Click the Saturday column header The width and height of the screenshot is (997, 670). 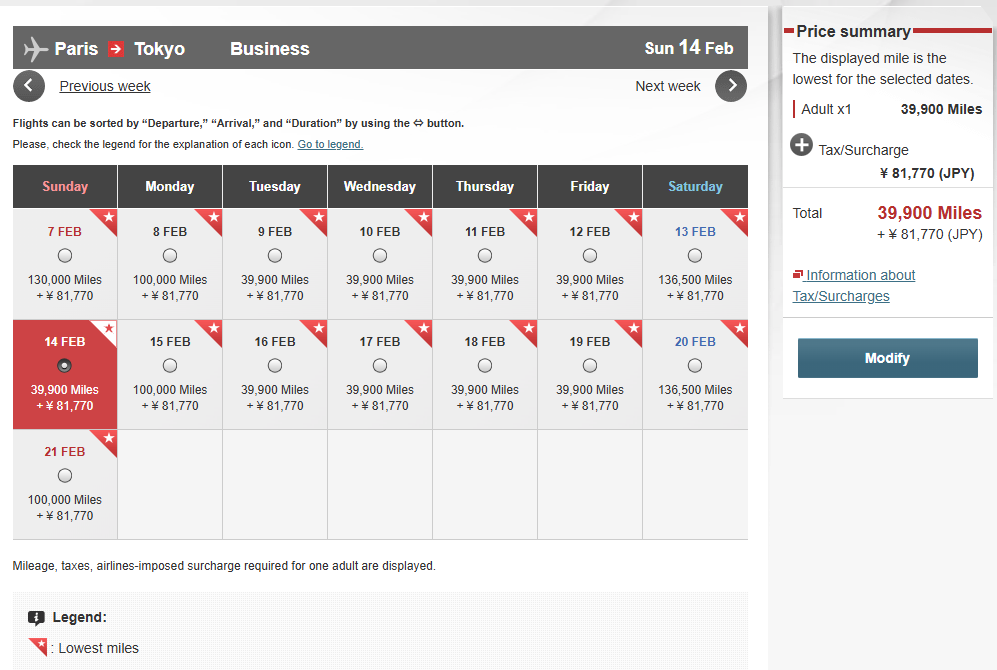(695, 186)
